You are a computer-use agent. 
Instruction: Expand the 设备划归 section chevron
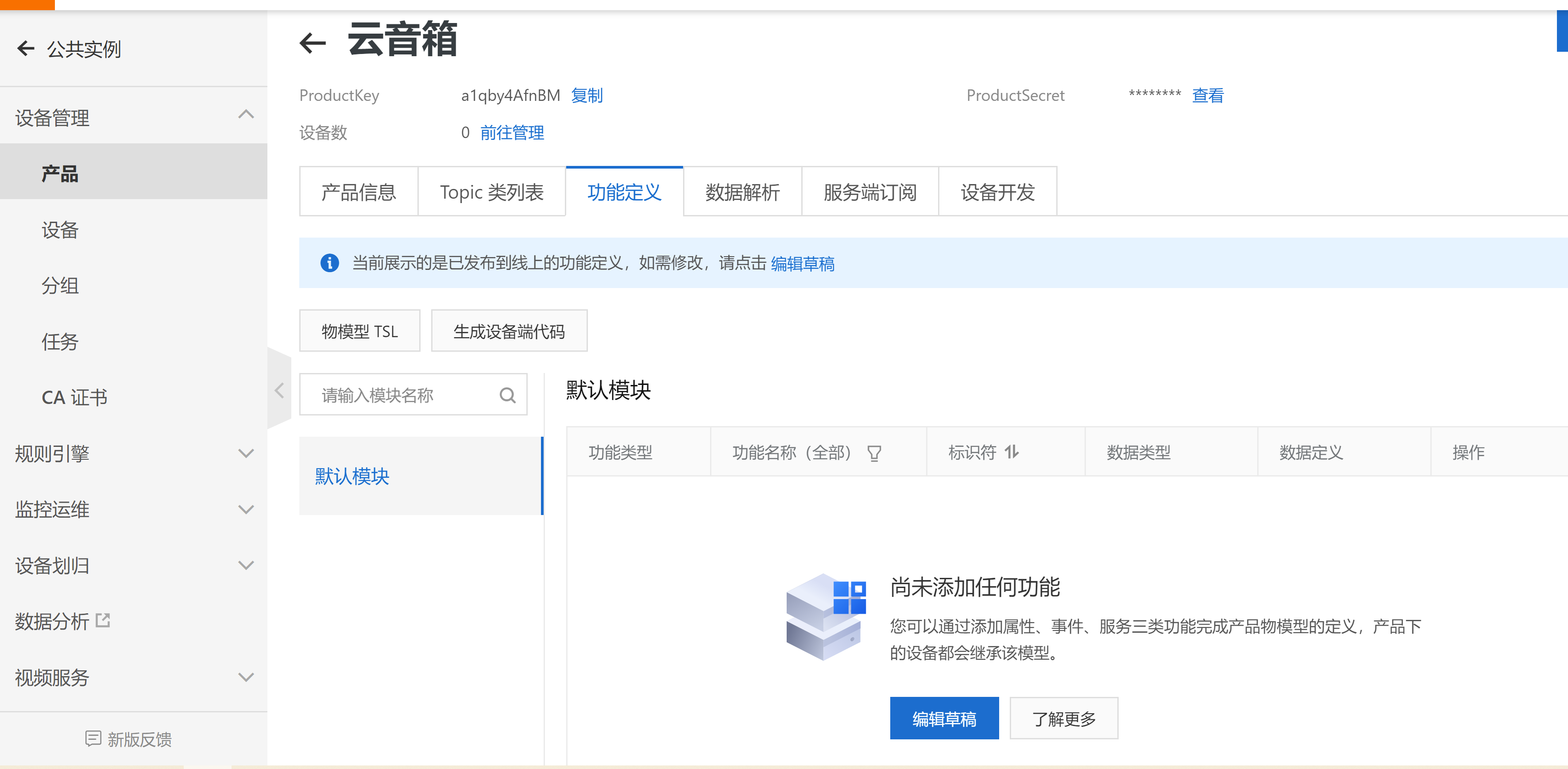tap(246, 565)
